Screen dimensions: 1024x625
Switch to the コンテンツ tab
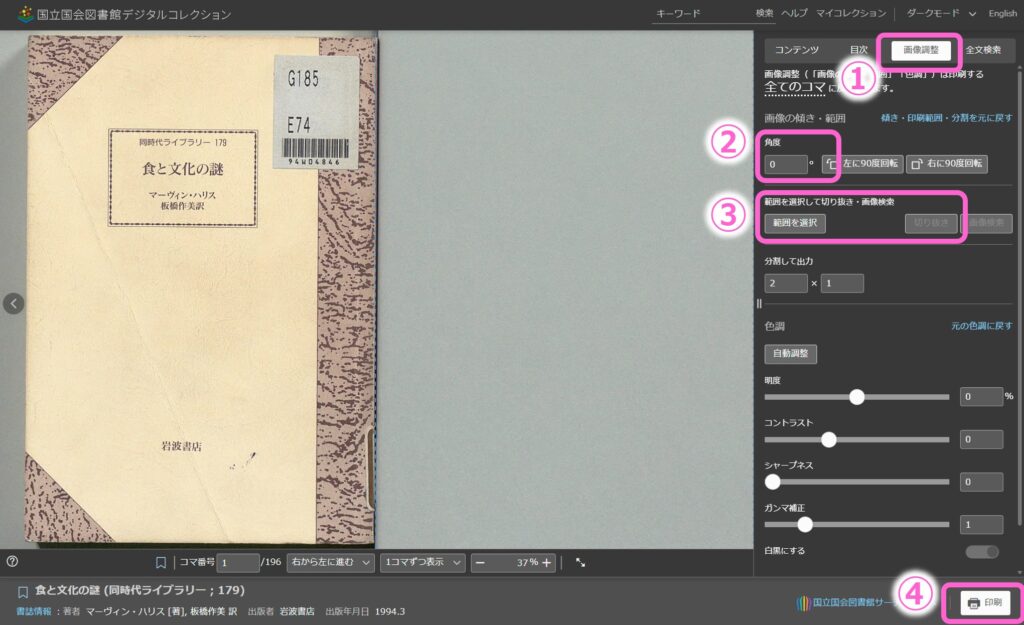click(797, 49)
